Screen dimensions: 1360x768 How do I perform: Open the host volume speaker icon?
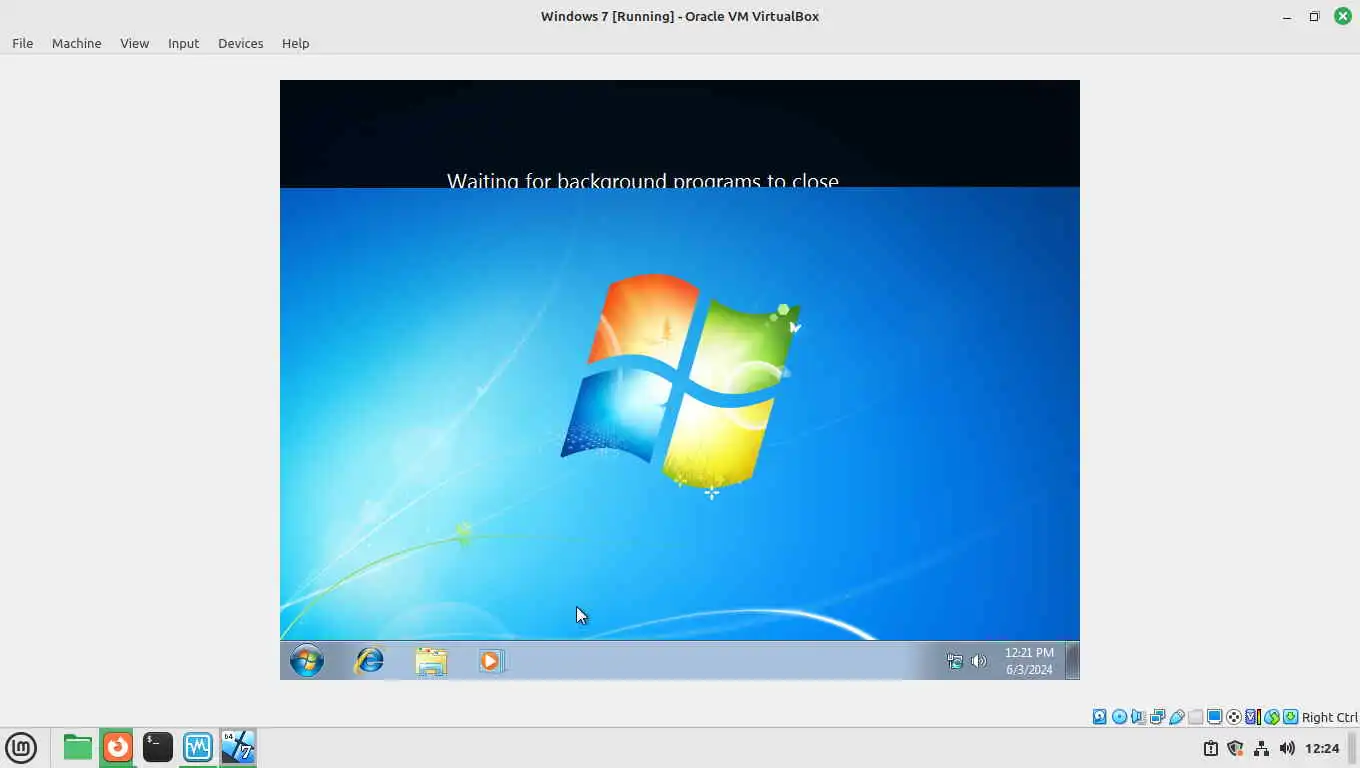(x=1287, y=748)
